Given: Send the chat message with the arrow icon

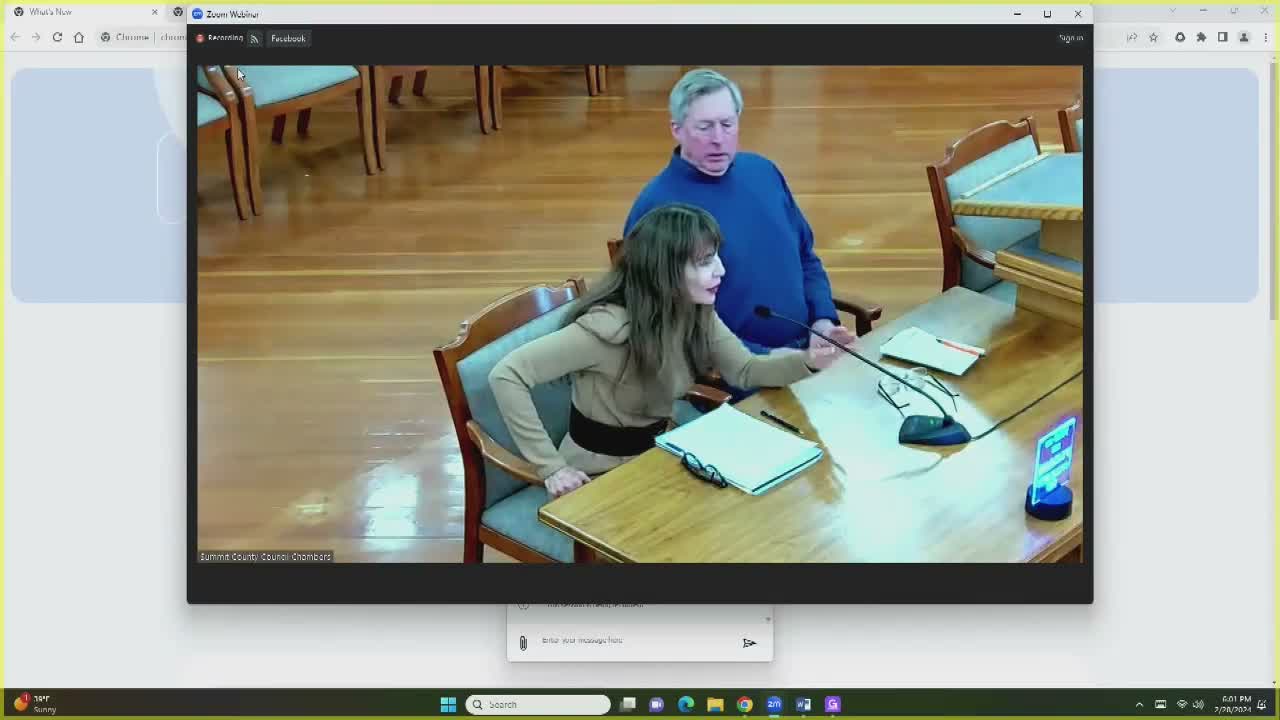Looking at the screenshot, I should click(x=749, y=643).
